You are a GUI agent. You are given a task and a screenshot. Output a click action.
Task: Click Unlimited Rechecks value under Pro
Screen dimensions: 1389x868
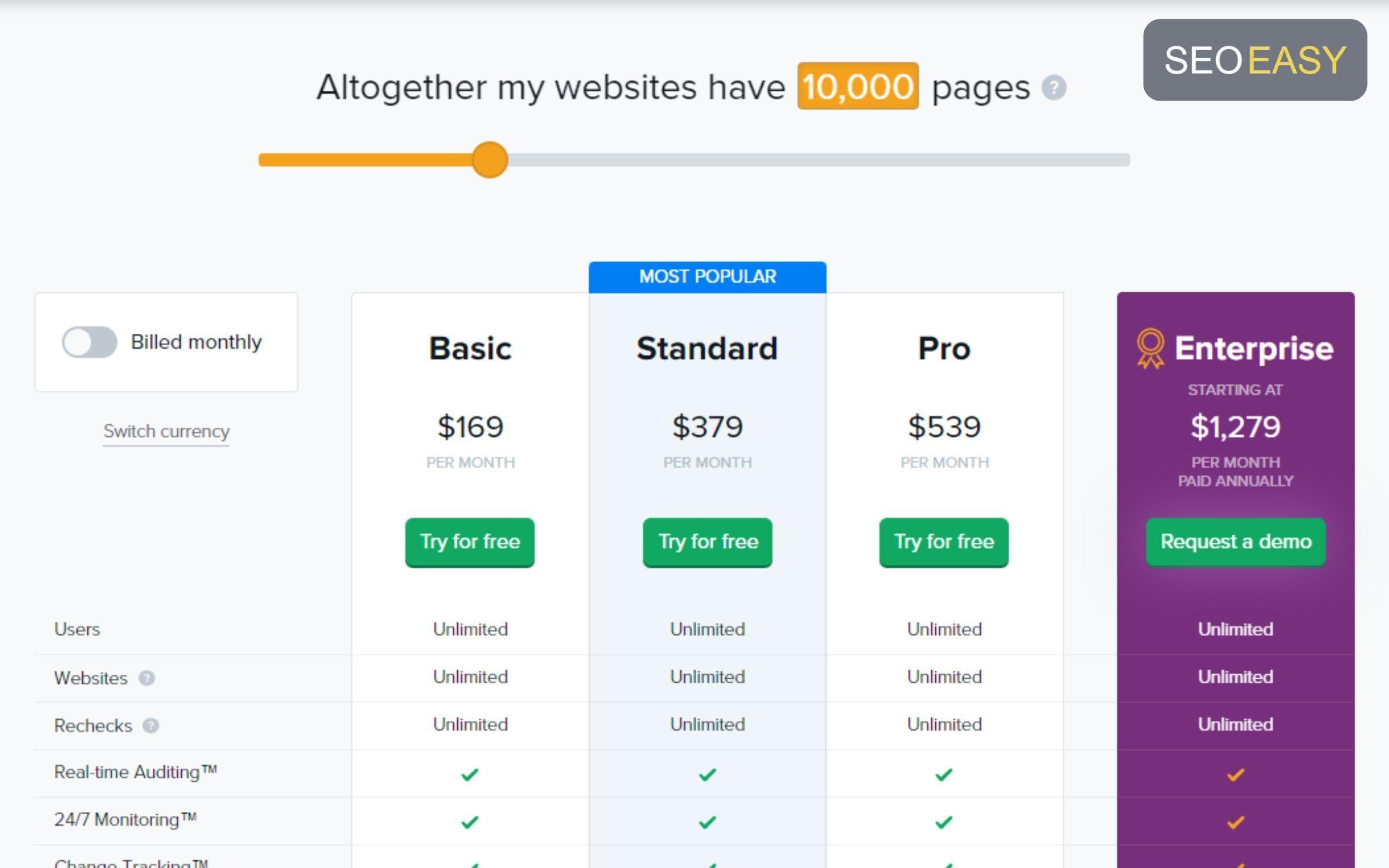[944, 724]
